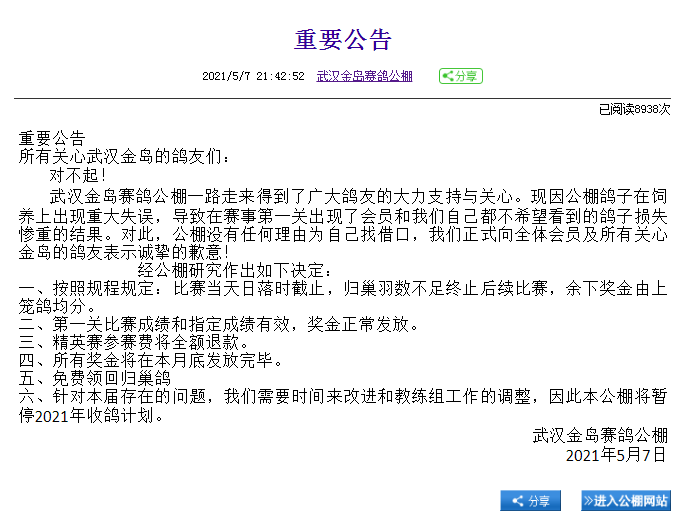The height and width of the screenshot is (525, 679).
Task: Click item 二、第一关比赛成绩和指定成绩有效
Action: [x=219, y=324]
